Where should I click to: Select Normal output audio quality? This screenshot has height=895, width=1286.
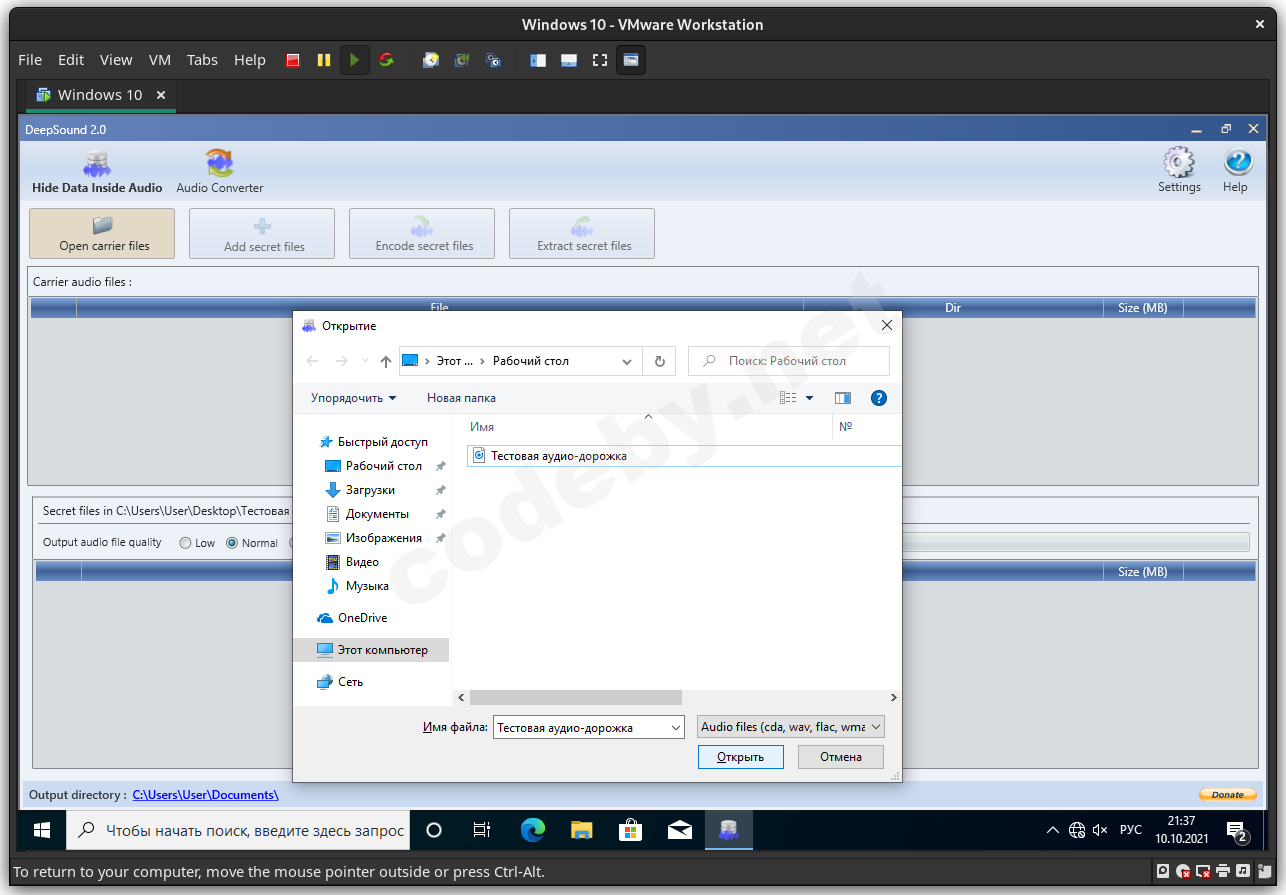[x=232, y=543]
